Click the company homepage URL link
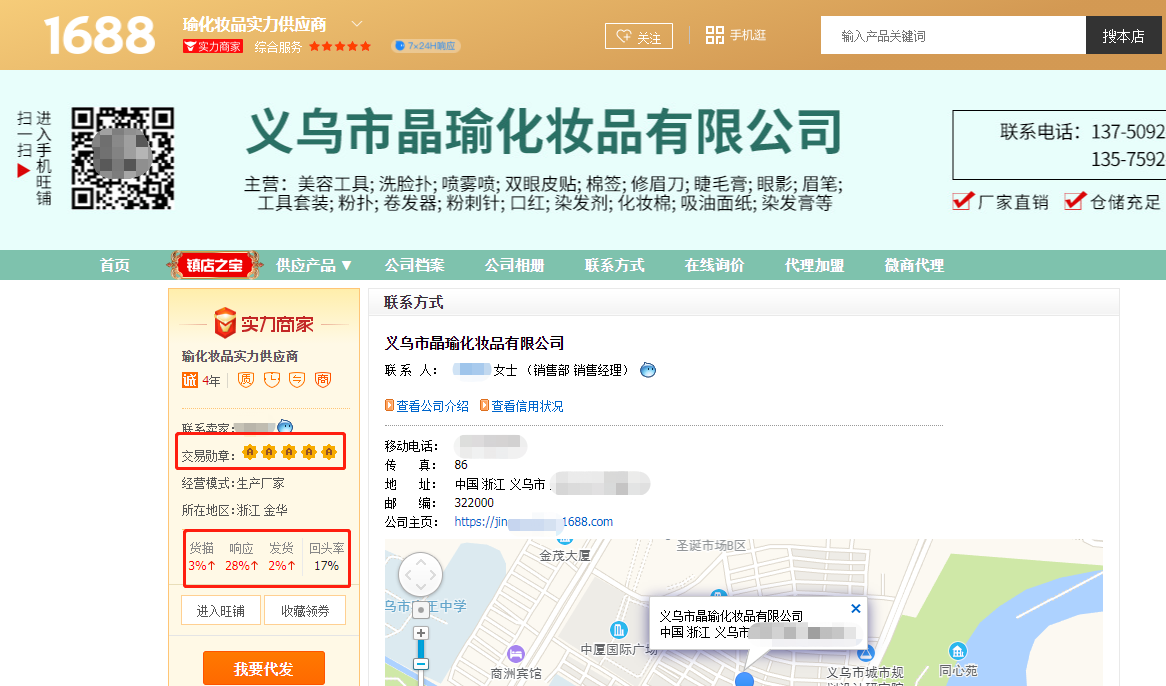This screenshot has height=686, width=1166. [533, 522]
